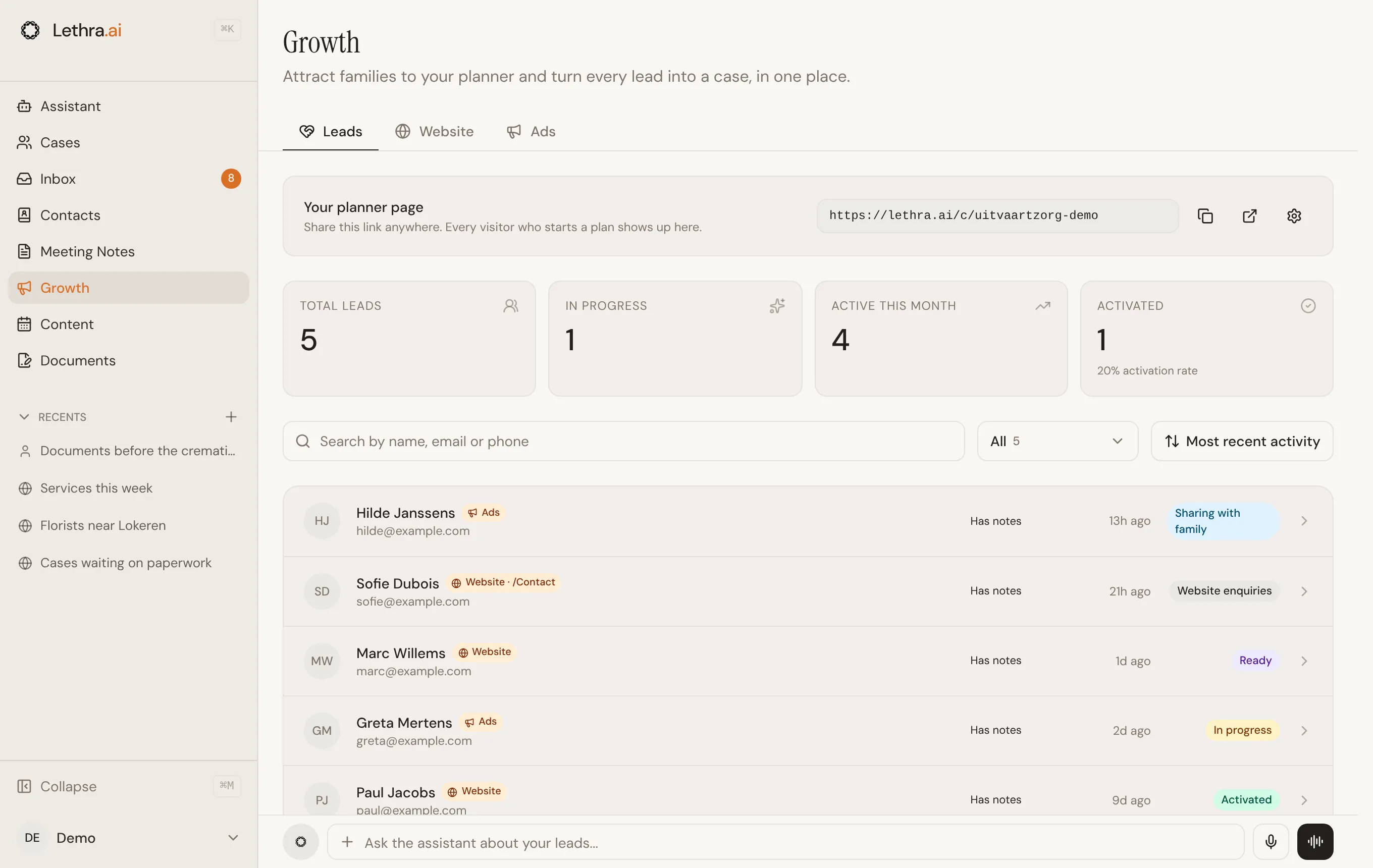The image size is (1373, 868).
Task: Select Growth in sidebar
Action: coord(128,288)
